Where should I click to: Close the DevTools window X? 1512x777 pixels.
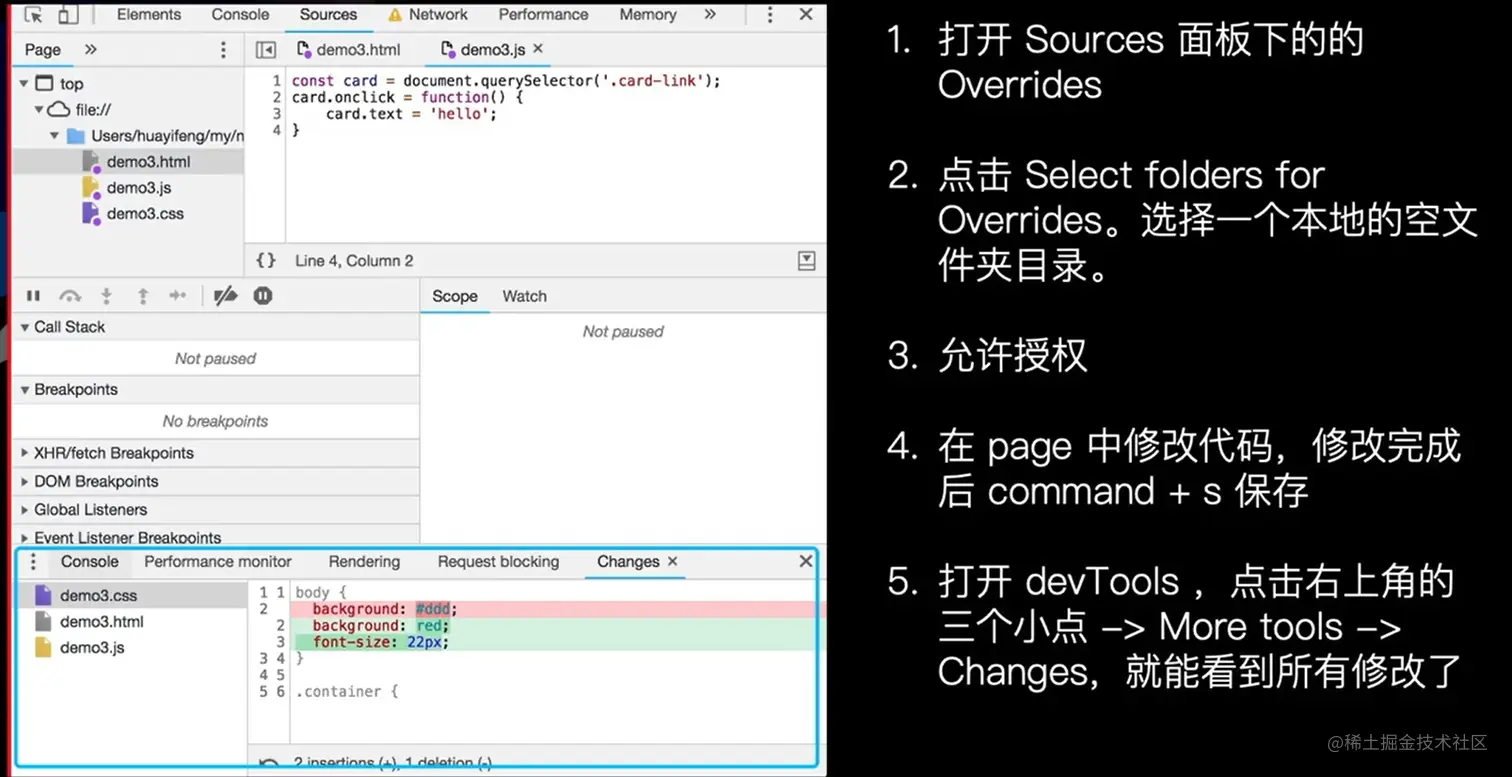pos(806,15)
